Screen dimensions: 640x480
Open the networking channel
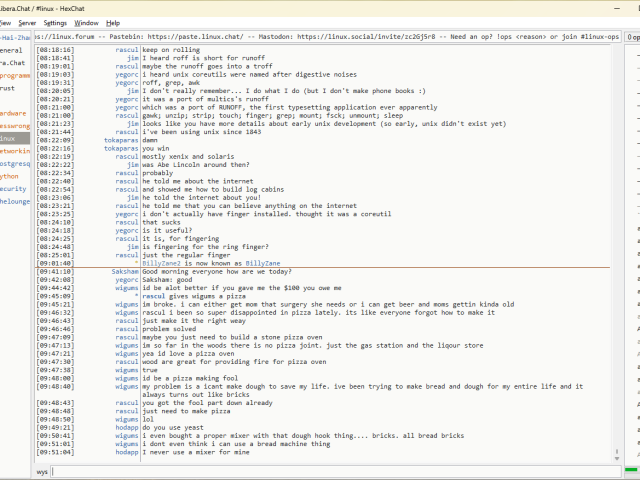pos(14,150)
